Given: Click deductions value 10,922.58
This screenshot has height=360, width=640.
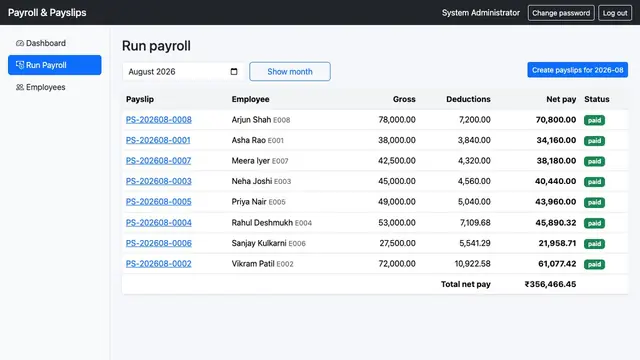Looking at the screenshot, I should 473,264.
